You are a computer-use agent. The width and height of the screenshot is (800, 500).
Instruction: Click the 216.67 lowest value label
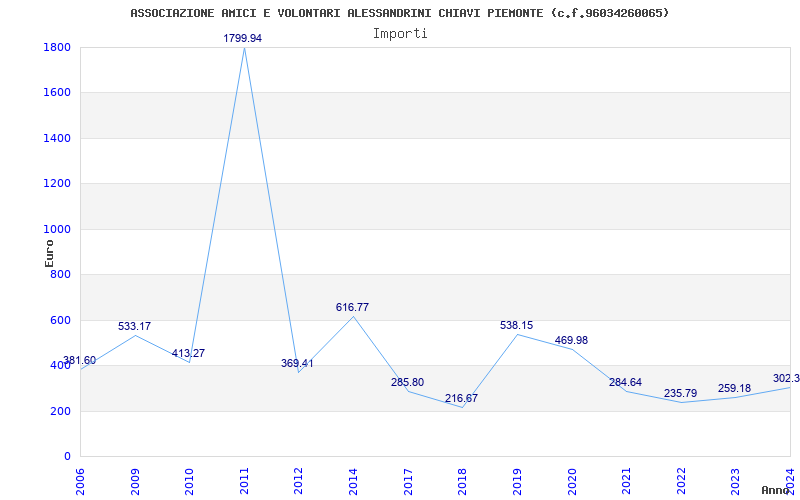pos(461,398)
